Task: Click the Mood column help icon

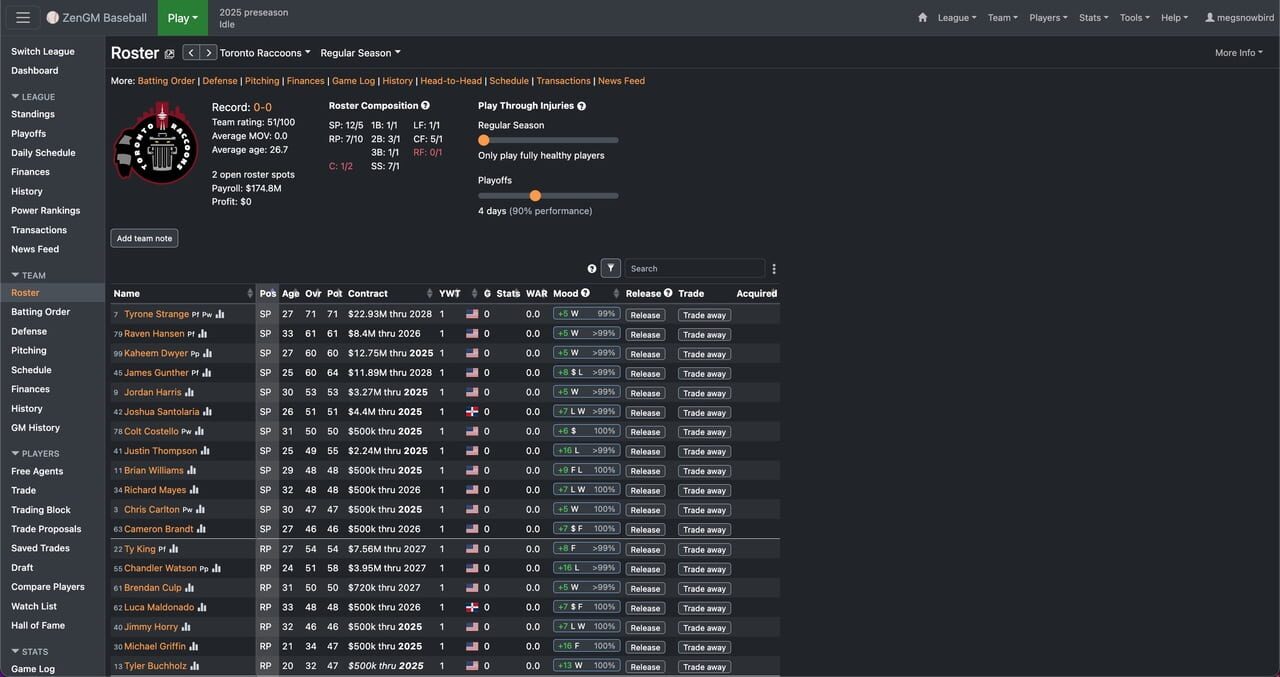Action: coord(586,293)
